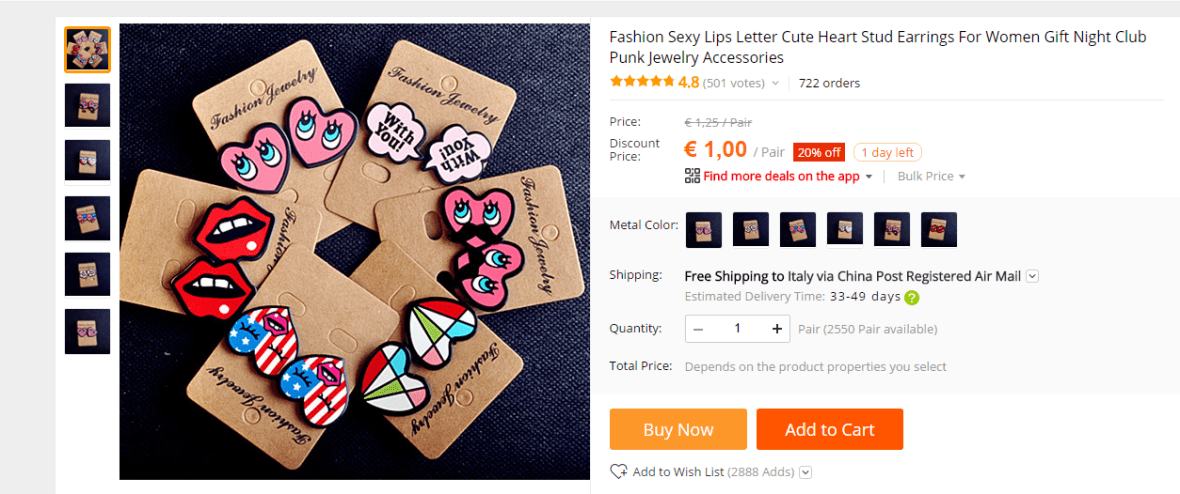Select the first Metal Color swatch
Image resolution: width=1180 pixels, height=494 pixels.
(703, 229)
